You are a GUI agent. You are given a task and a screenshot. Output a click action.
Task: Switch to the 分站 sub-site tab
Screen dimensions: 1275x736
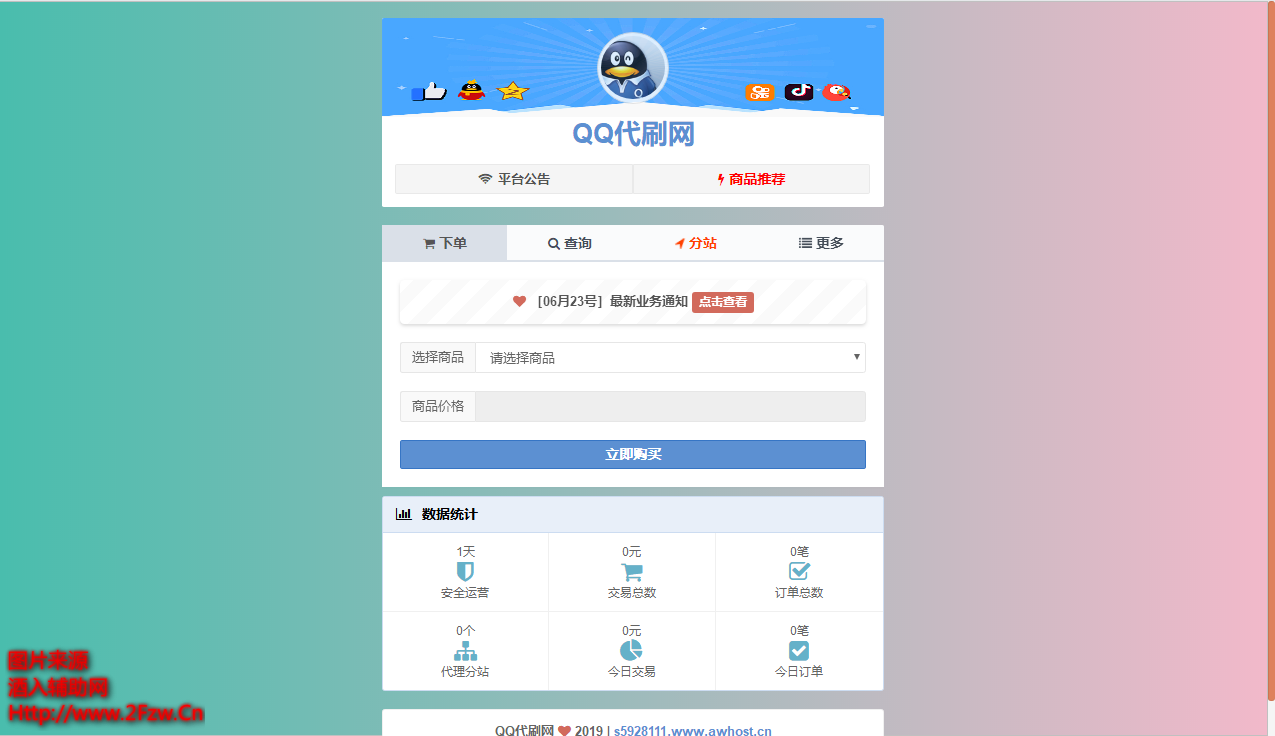pos(695,243)
